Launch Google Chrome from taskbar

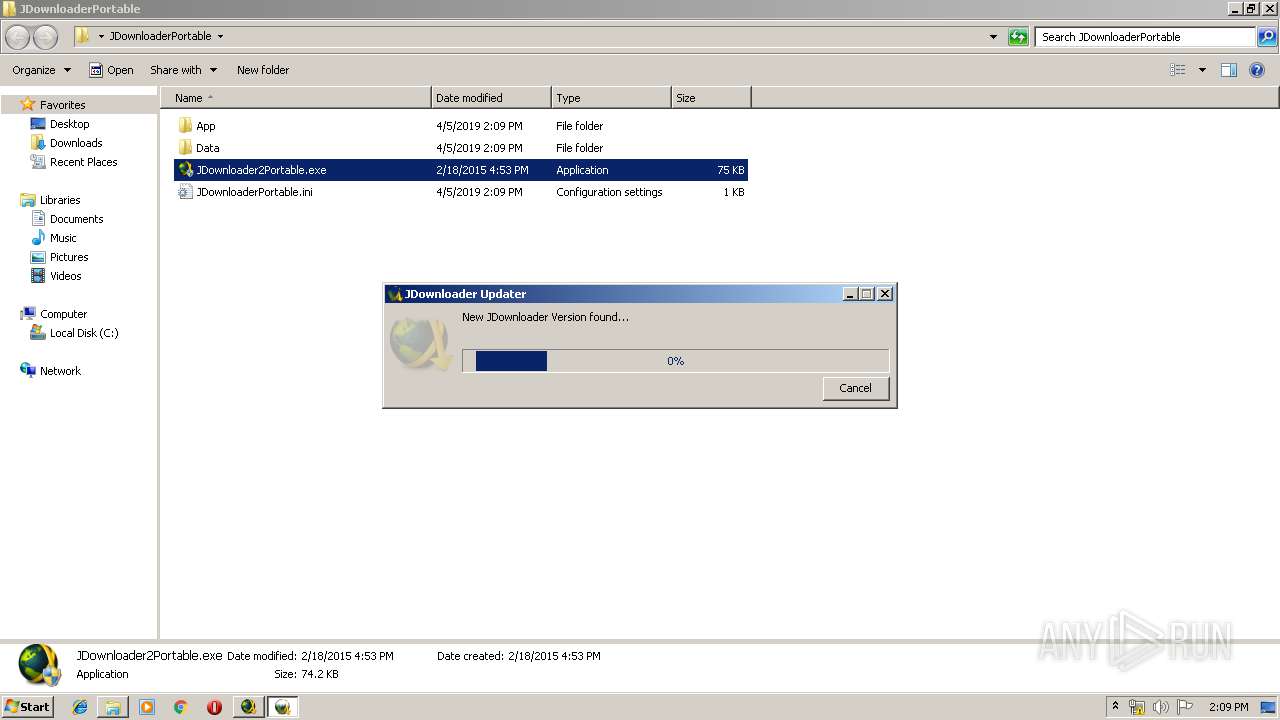pyautogui.click(x=180, y=707)
